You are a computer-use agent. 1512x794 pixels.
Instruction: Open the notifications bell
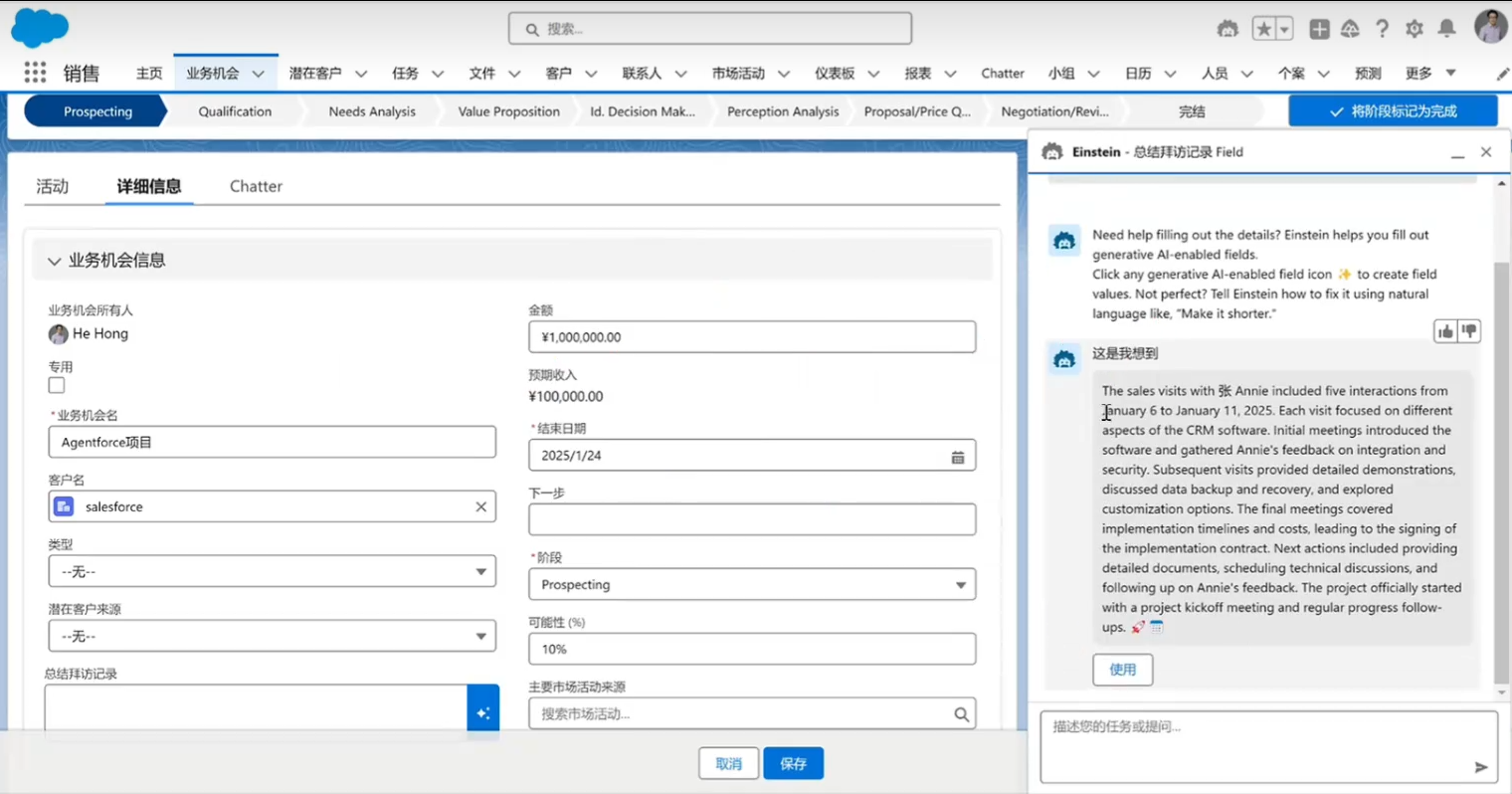1446,29
